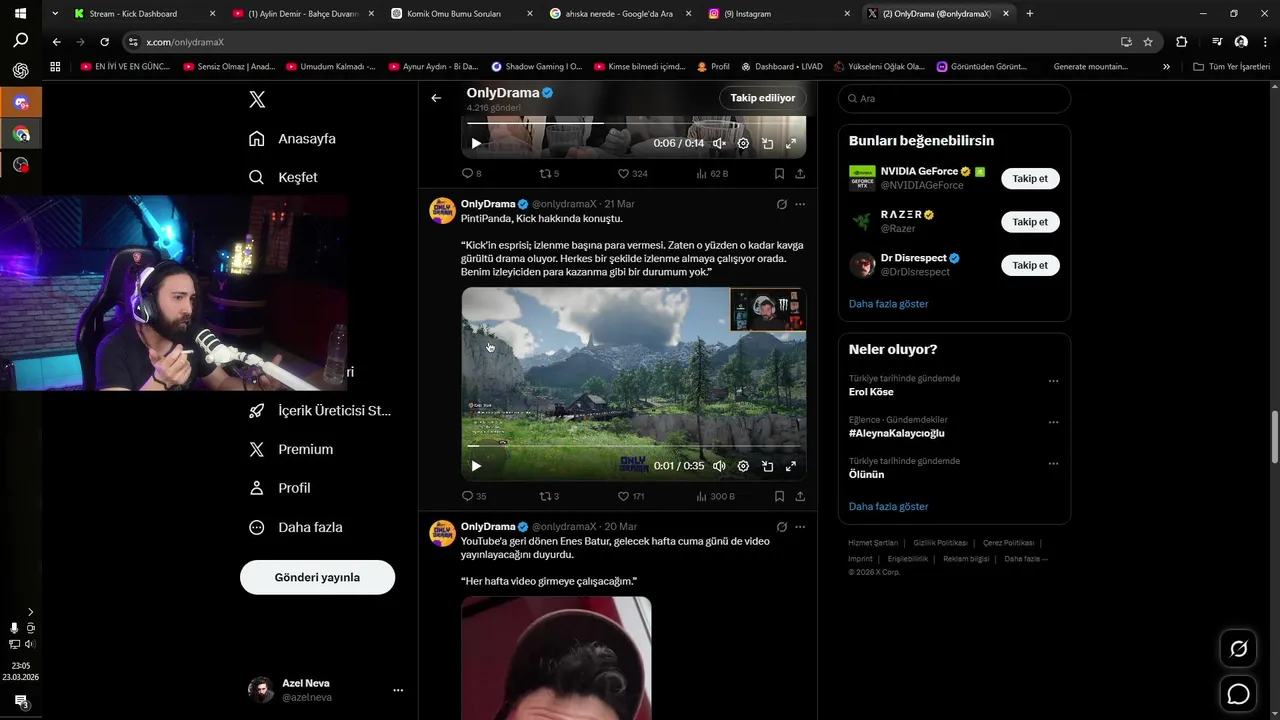Play the PintiPanda video at 0:01

[476, 466]
